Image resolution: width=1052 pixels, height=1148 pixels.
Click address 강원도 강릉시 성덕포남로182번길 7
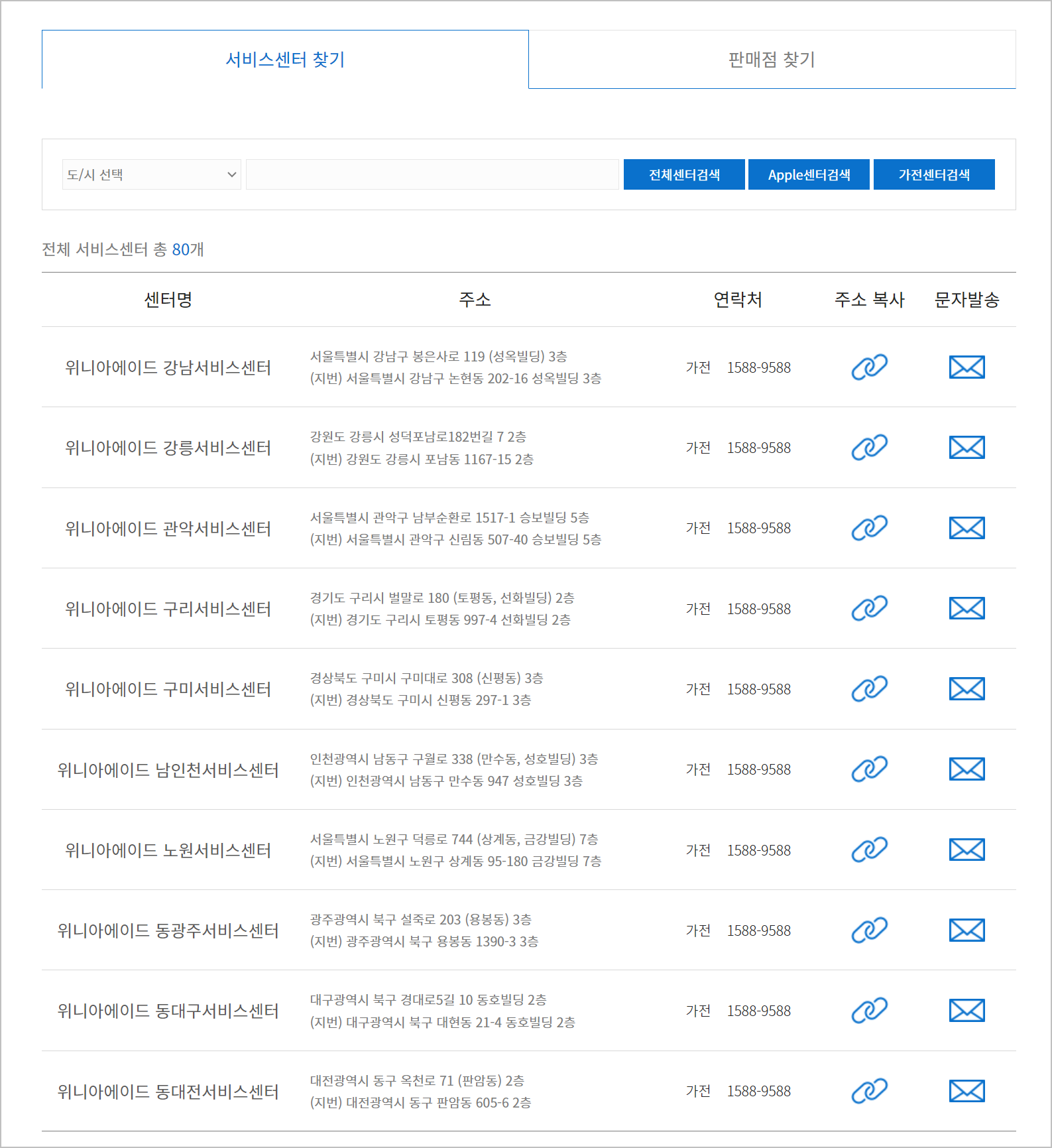tap(418, 436)
